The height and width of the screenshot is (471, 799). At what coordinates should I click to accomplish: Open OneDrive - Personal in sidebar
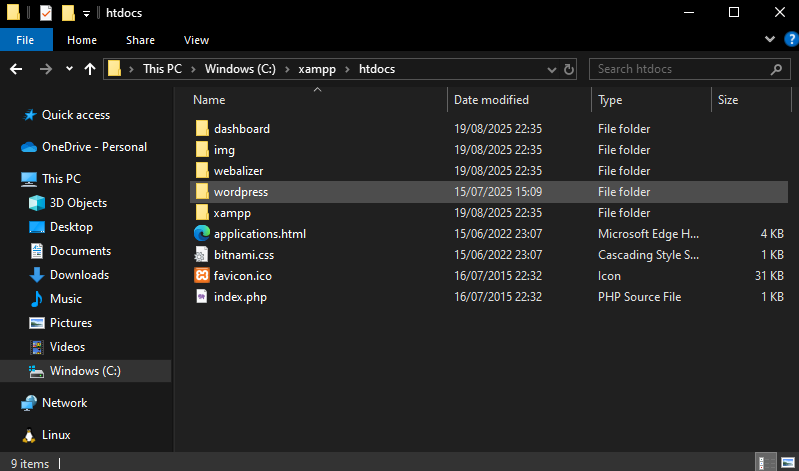point(94,147)
